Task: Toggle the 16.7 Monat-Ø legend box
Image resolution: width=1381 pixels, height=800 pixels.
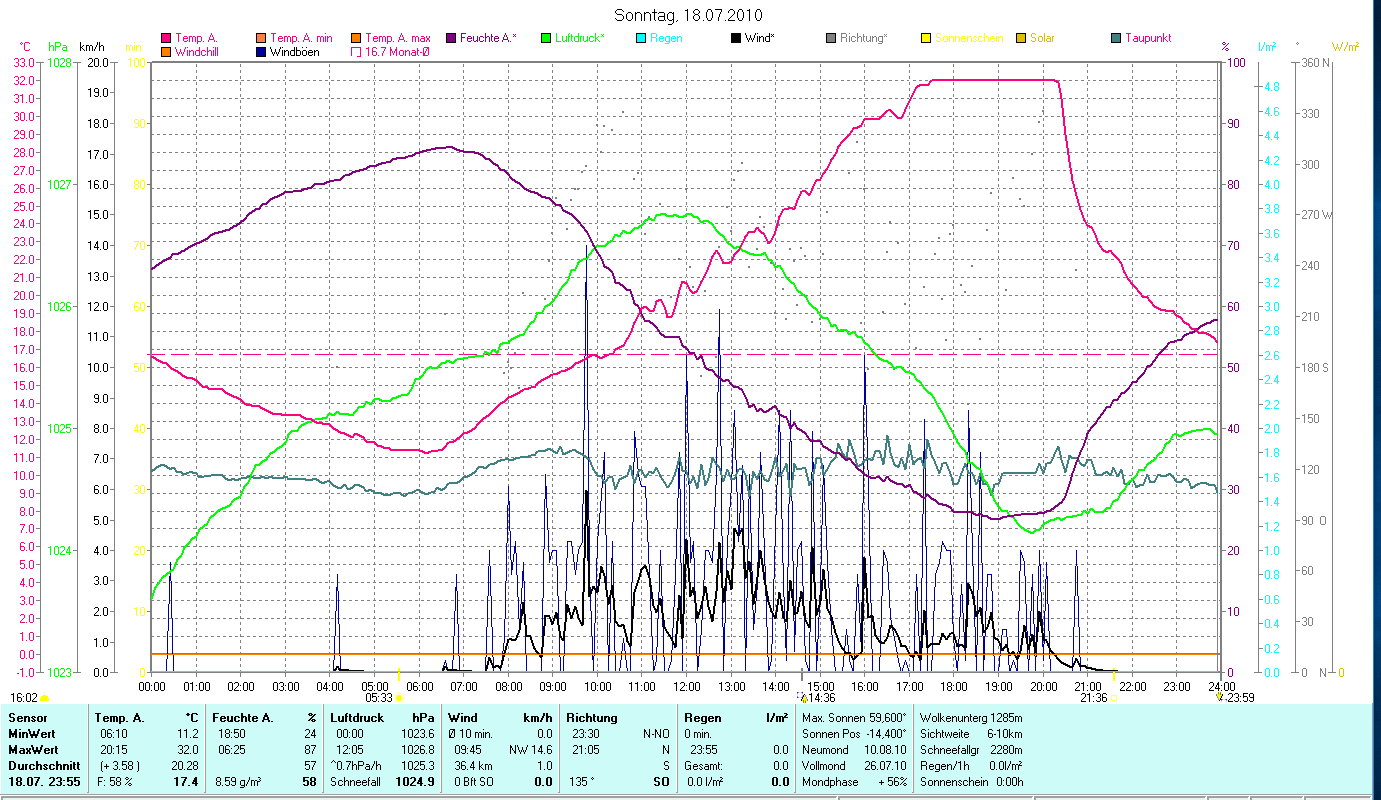Action: (x=356, y=52)
